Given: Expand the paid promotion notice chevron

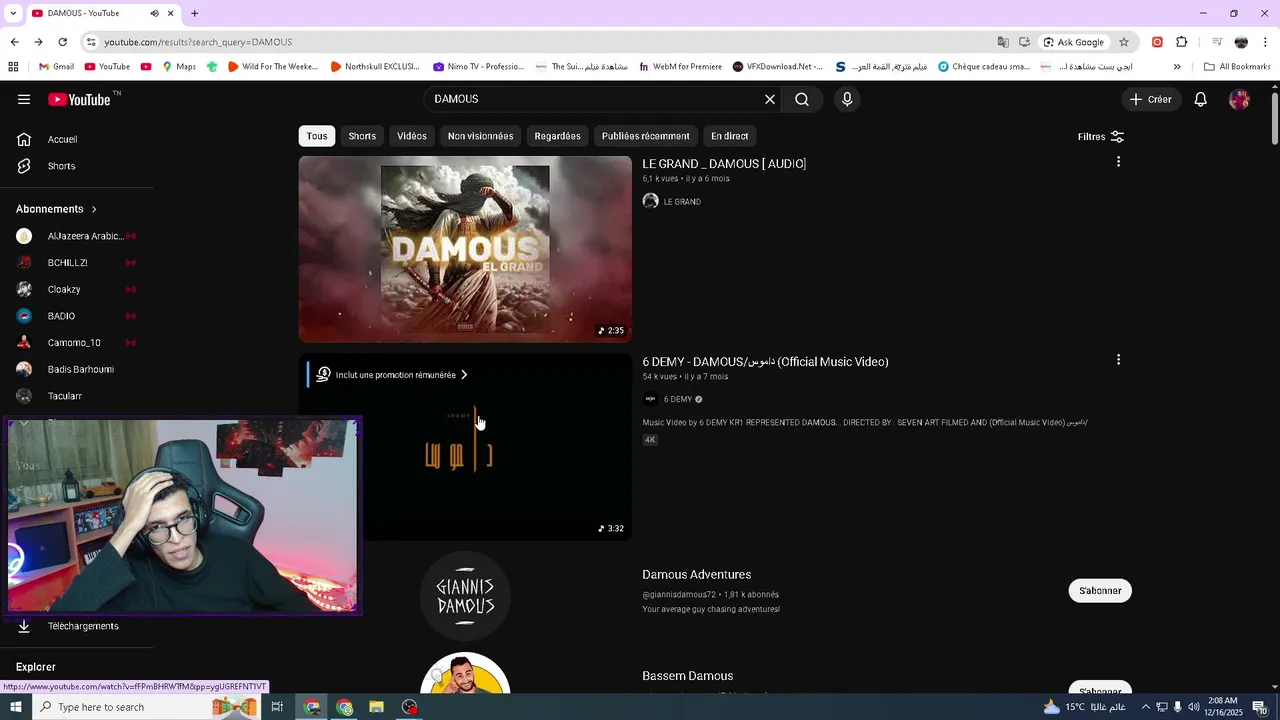Looking at the screenshot, I should 464,375.
